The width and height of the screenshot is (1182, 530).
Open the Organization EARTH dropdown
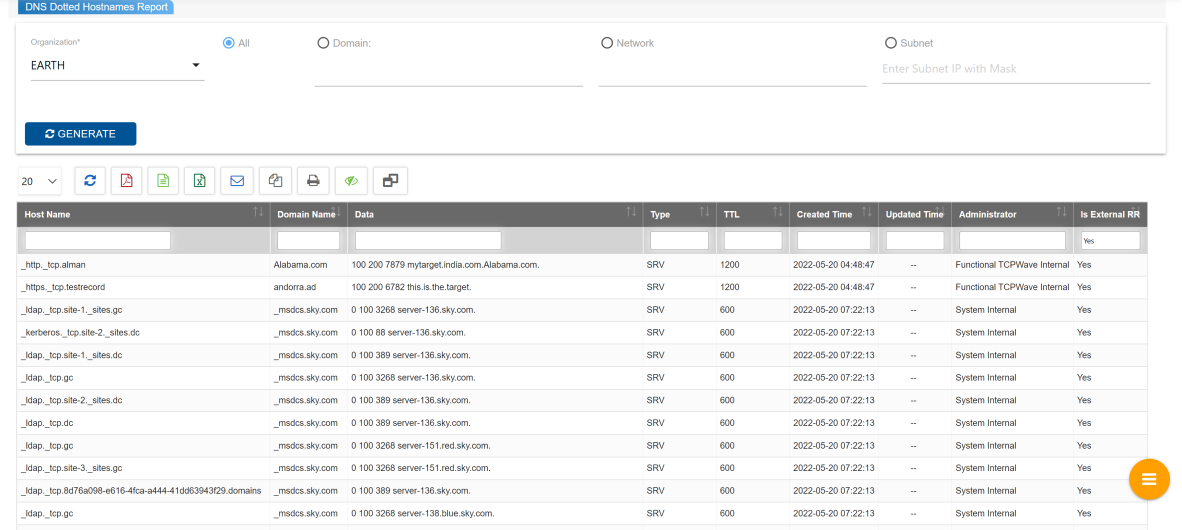click(x=117, y=66)
